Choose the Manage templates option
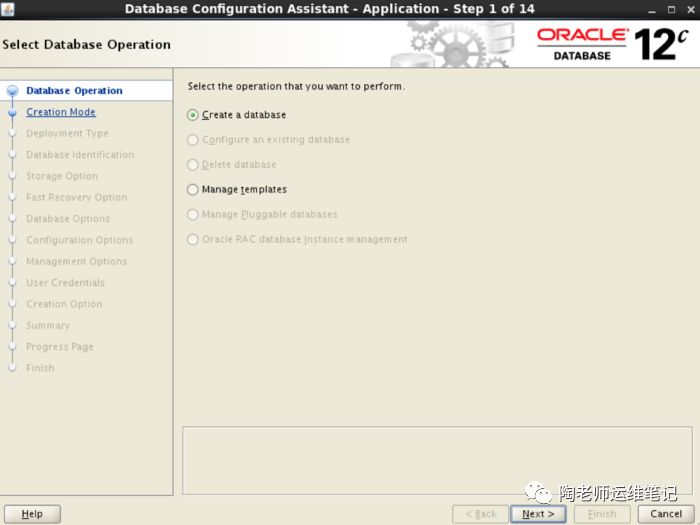The image size is (700, 525). [192, 190]
